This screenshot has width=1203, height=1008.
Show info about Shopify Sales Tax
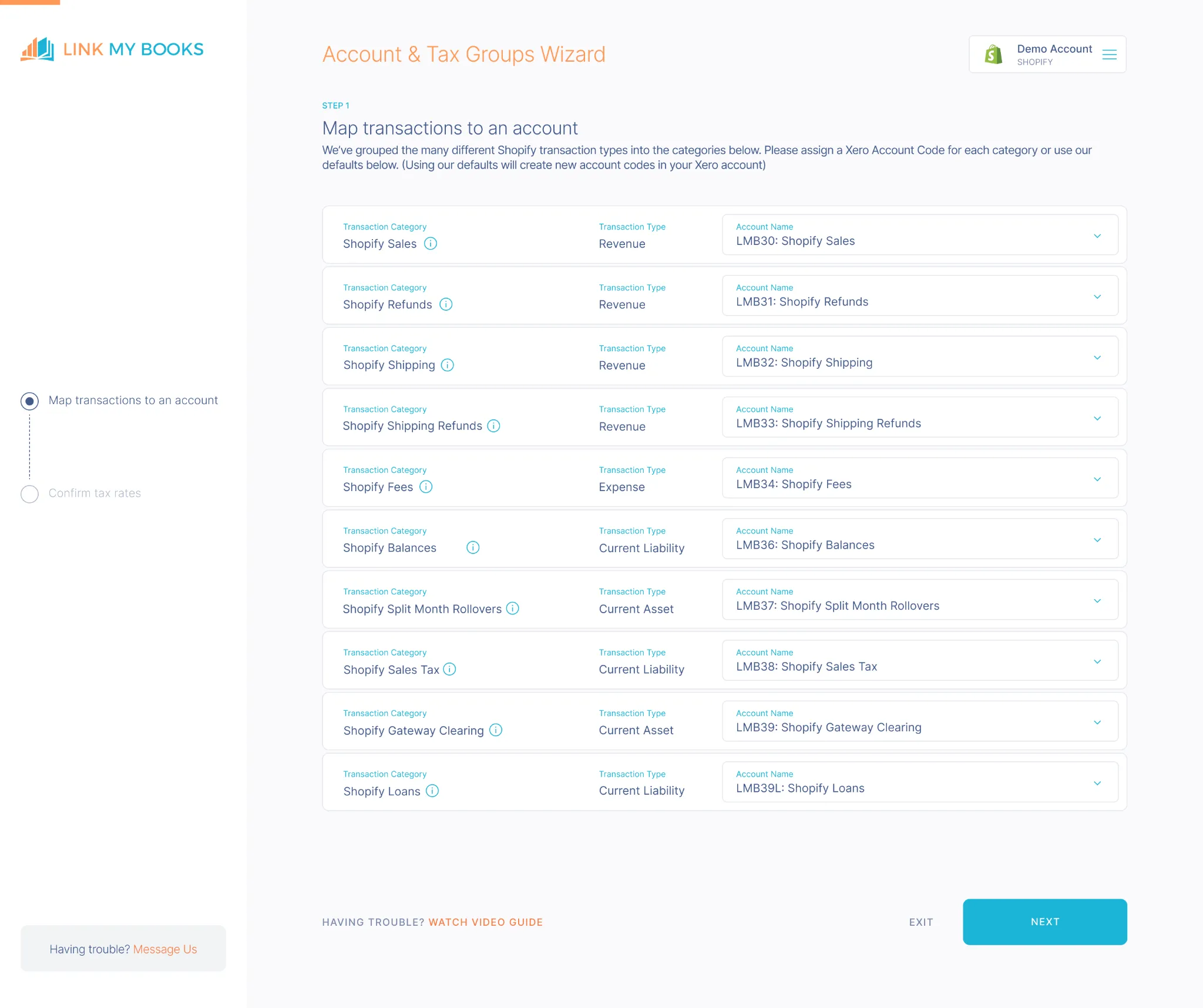pyautogui.click(x=450, y=669)
